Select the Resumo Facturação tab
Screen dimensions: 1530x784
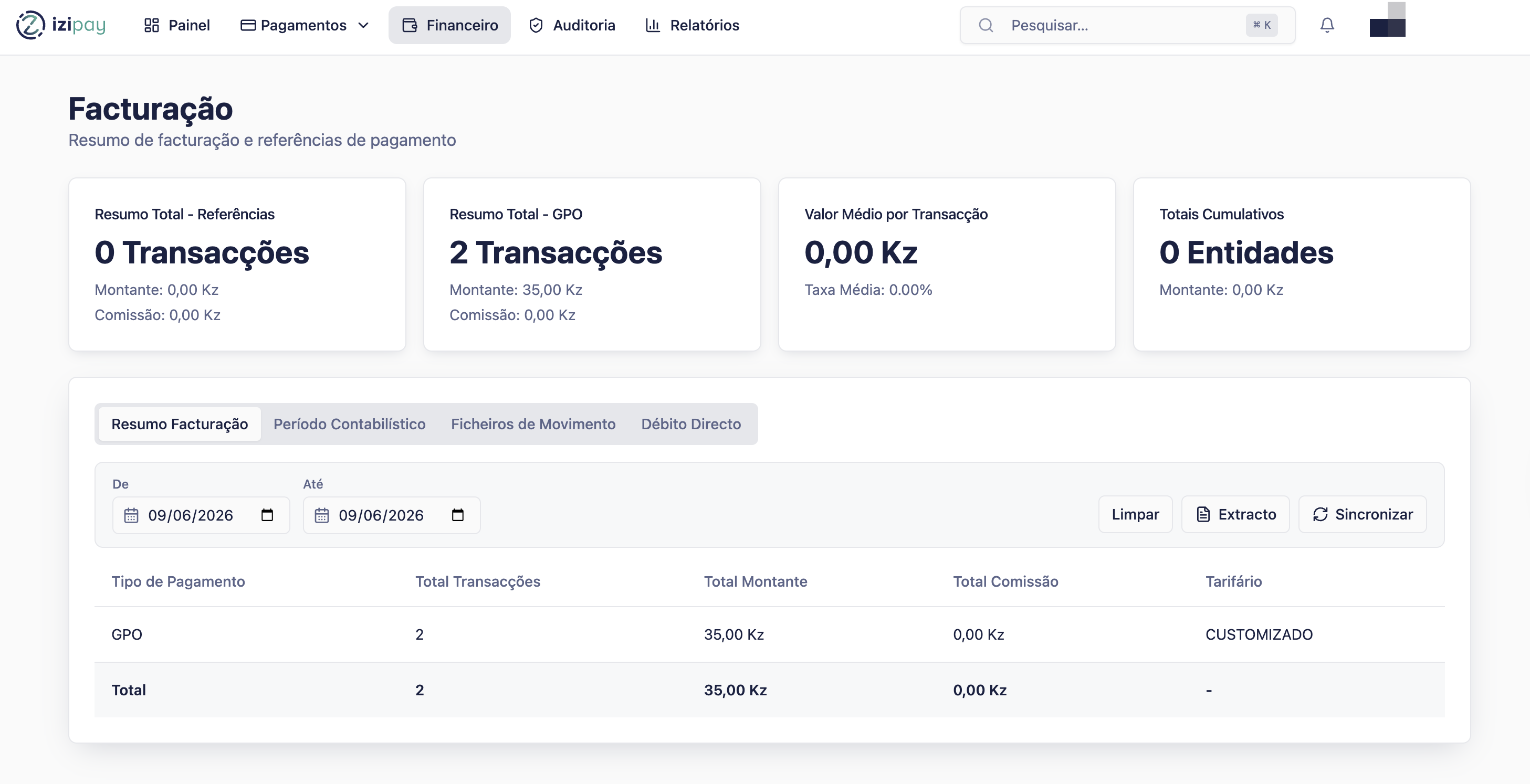click(x=180, y=424)
